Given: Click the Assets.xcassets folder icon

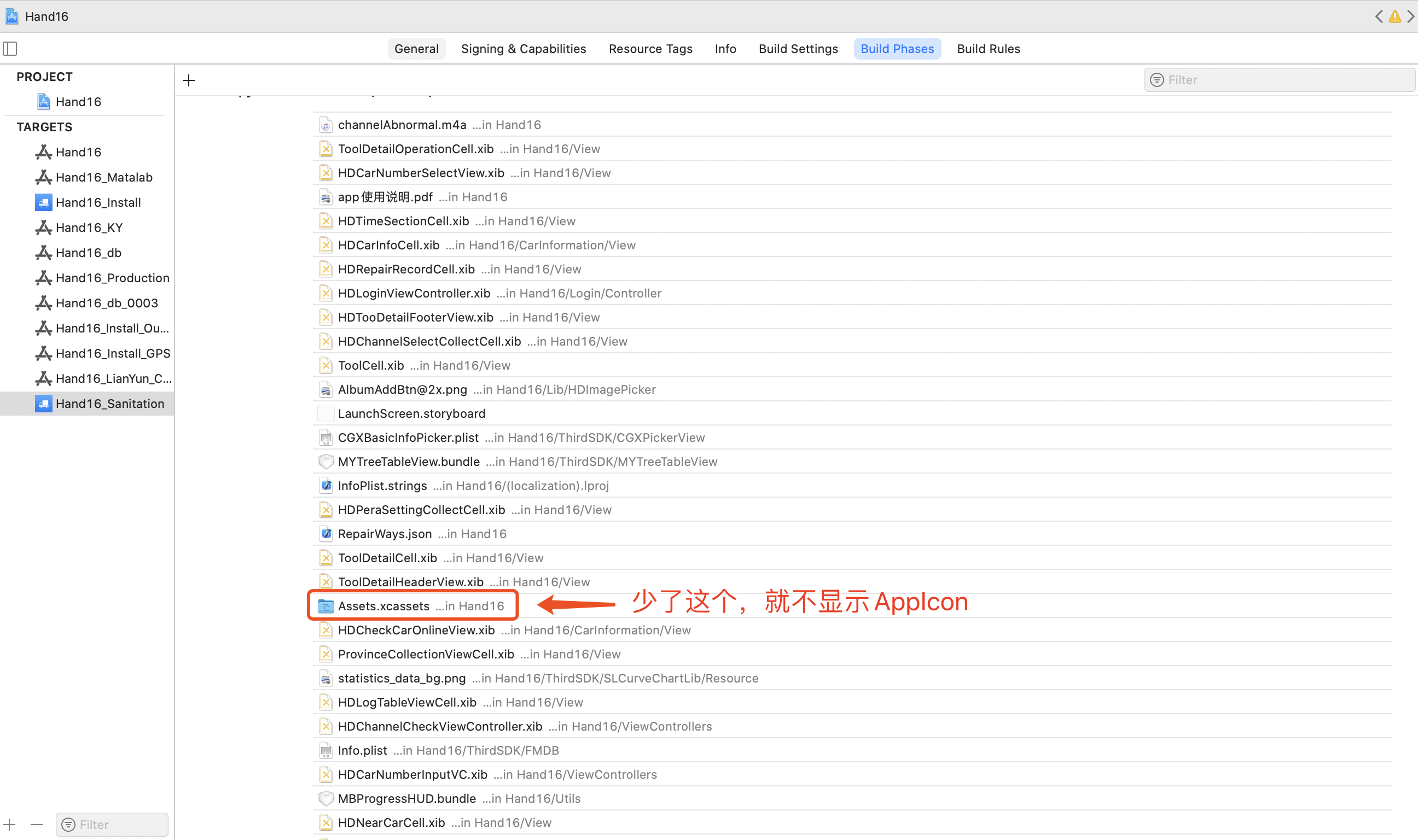Looking at the screenshot, I should pyautogui.click(x=326, y=605).
